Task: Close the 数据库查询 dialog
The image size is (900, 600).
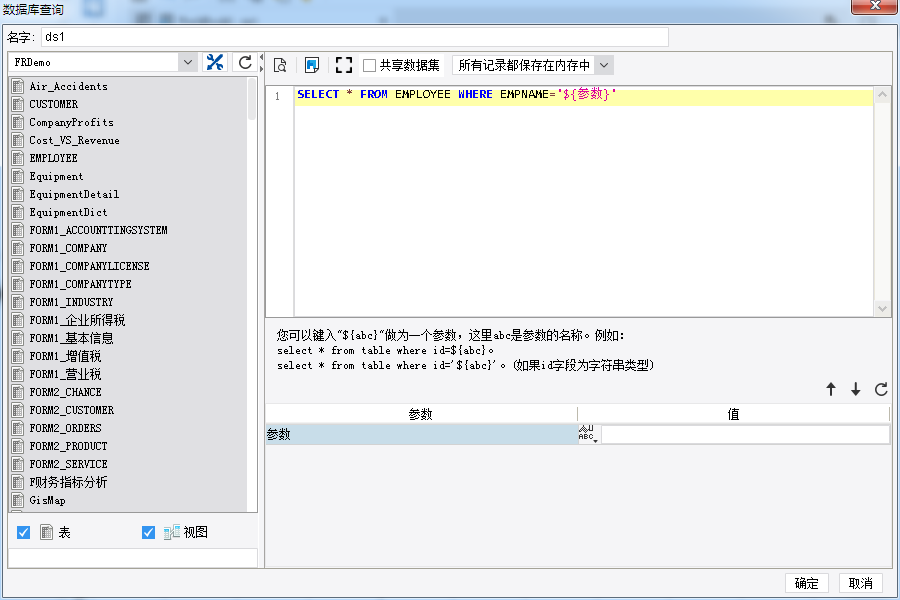Action: (875, 6)
